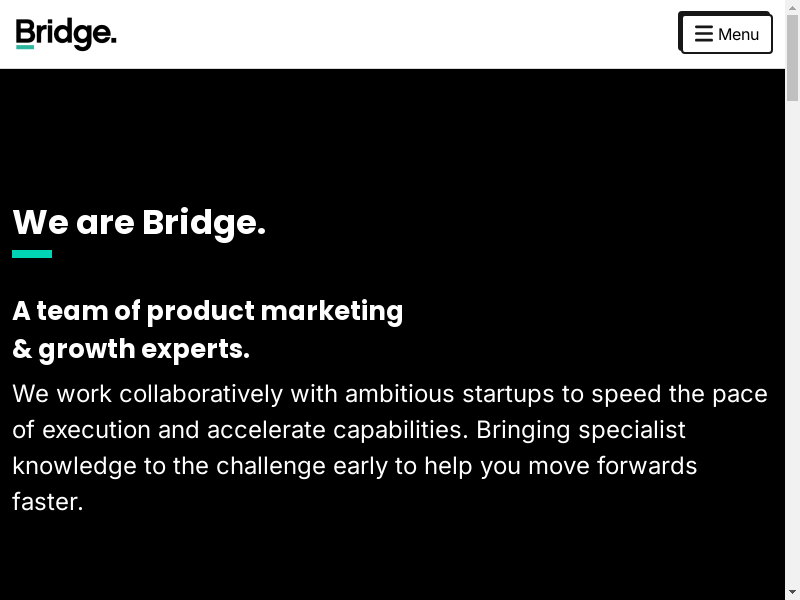Screen dimensions: 800x600
Task: Click the "& growth experts." line
Action: pos(131,349)
